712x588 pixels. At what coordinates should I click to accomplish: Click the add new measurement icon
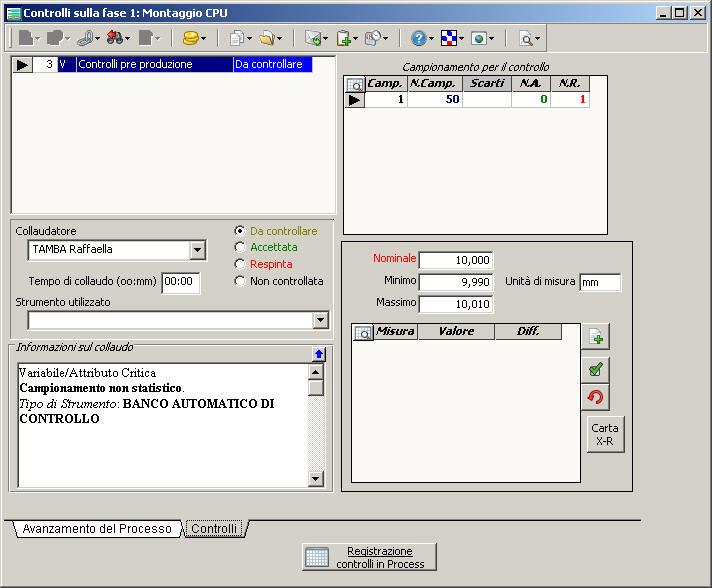pyautogui.click(x=595, y=338)
